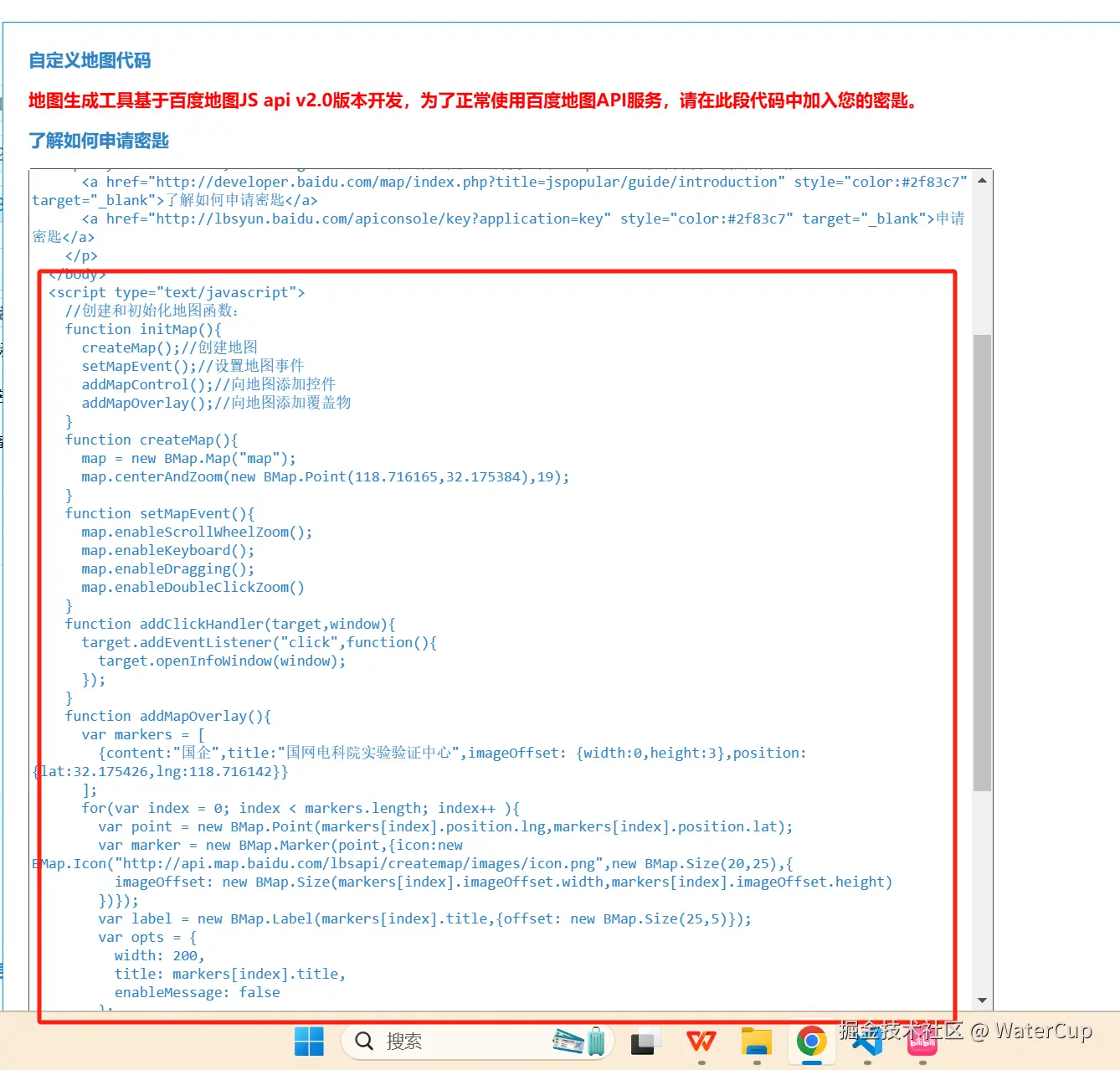Click the line map.enableDoubleClickZoom()

pos(193,587)
